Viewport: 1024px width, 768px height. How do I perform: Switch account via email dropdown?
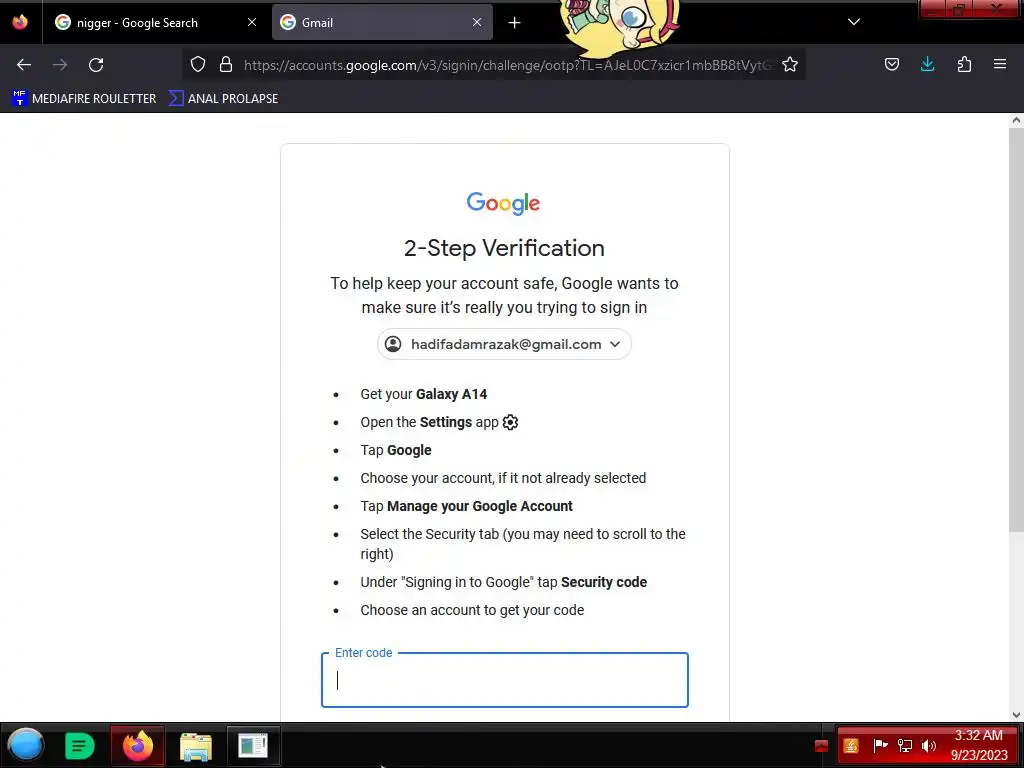504,344
